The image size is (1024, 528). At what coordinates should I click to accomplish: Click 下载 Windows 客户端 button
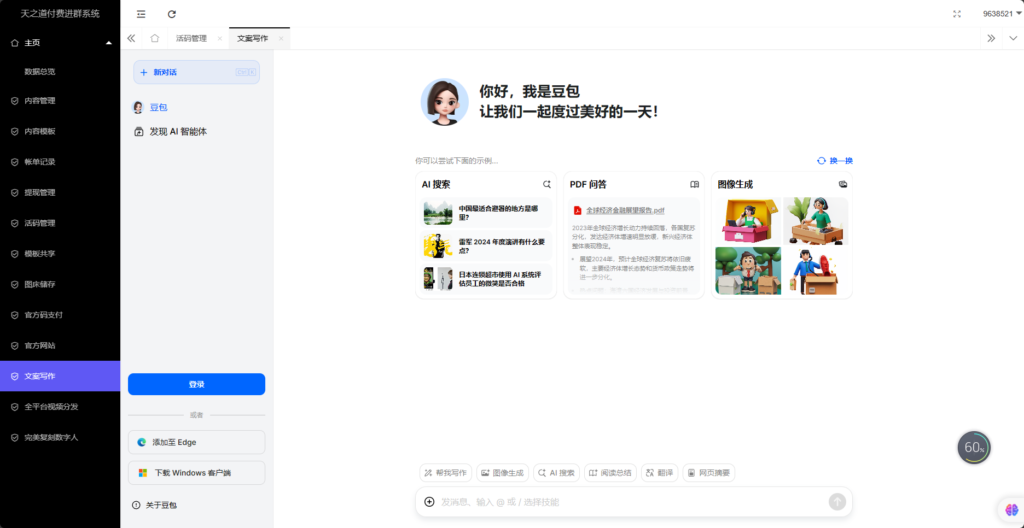click(197, 472)
